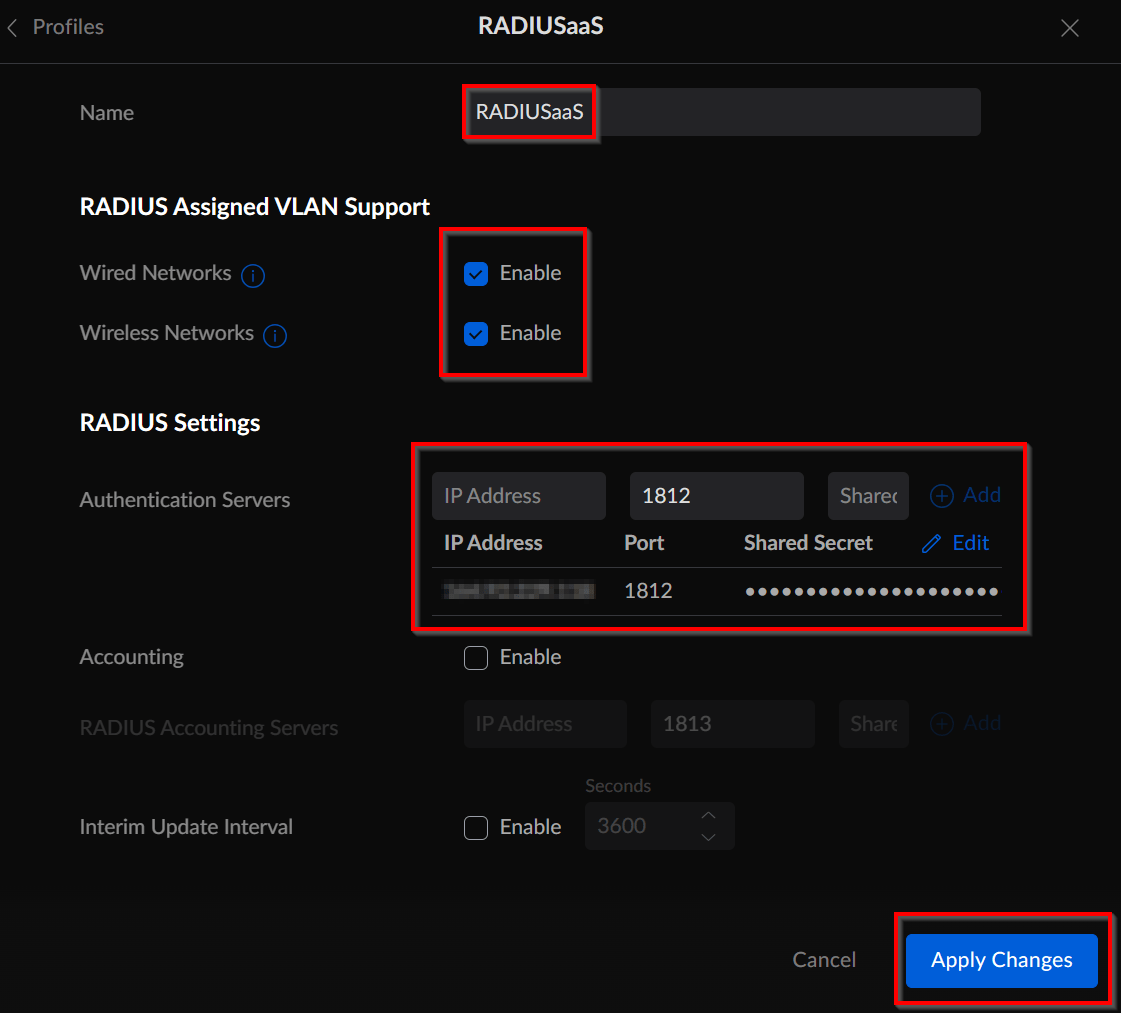Click Cancel to discard changes
Viewport: 1121px width, 1013px height.
(823, 959)
